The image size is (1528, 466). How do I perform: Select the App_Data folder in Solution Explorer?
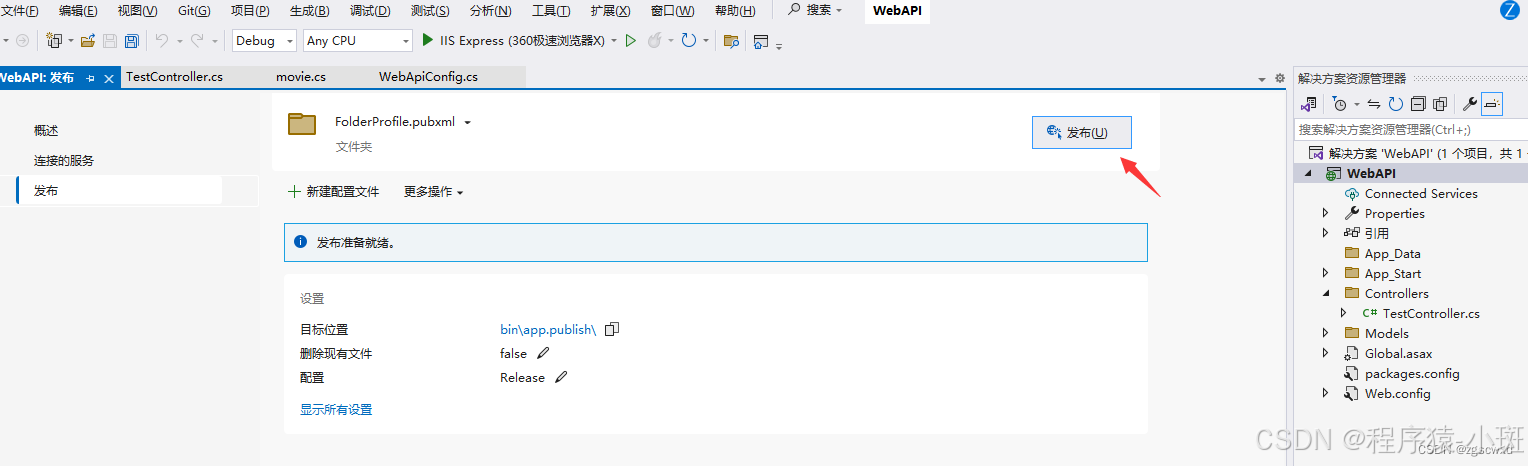coord(1392,253)
